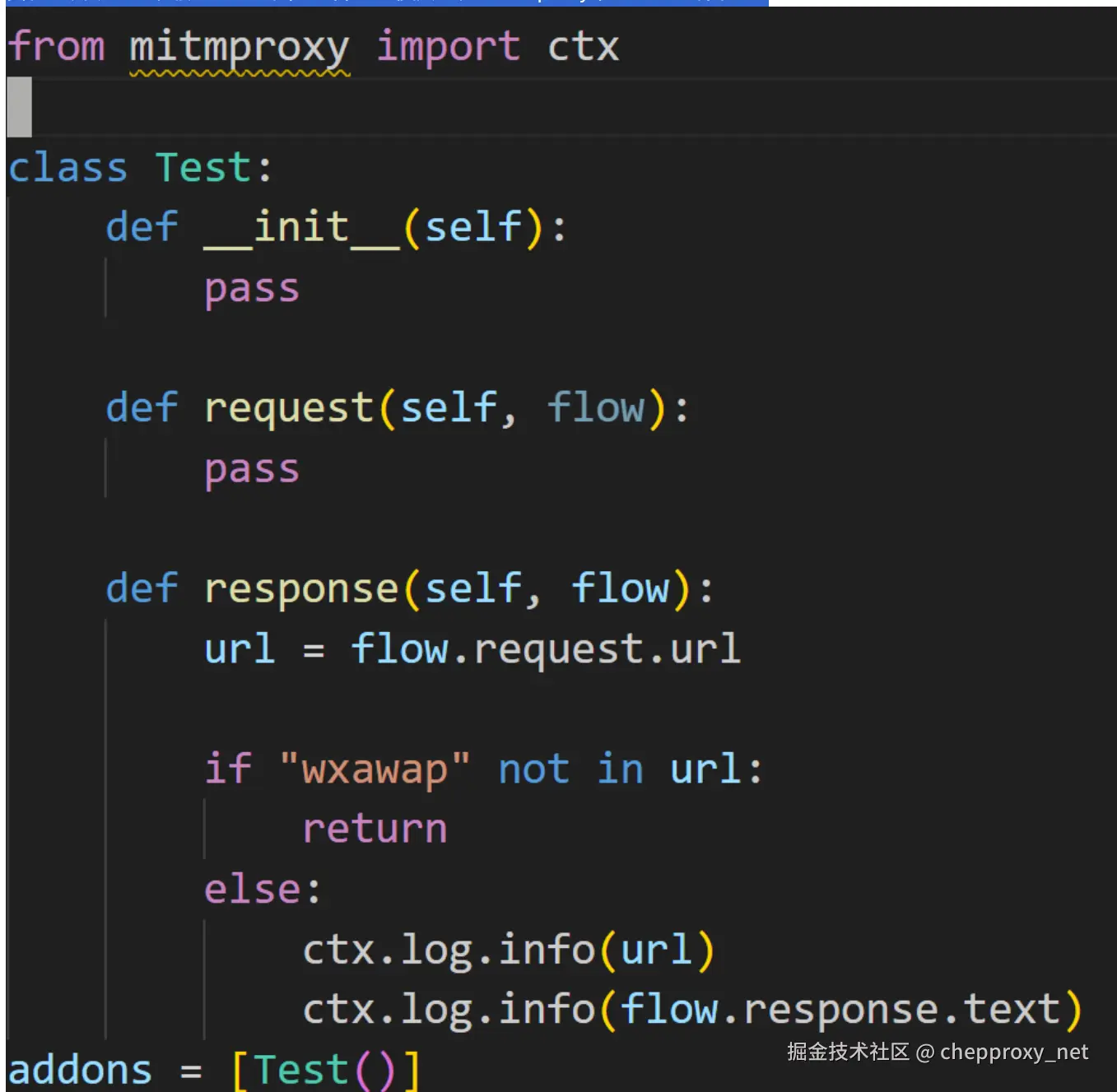Screen dimensions: 1117x1092
Task: Click the "wxawap" string literal
Action: click(375, 770)
